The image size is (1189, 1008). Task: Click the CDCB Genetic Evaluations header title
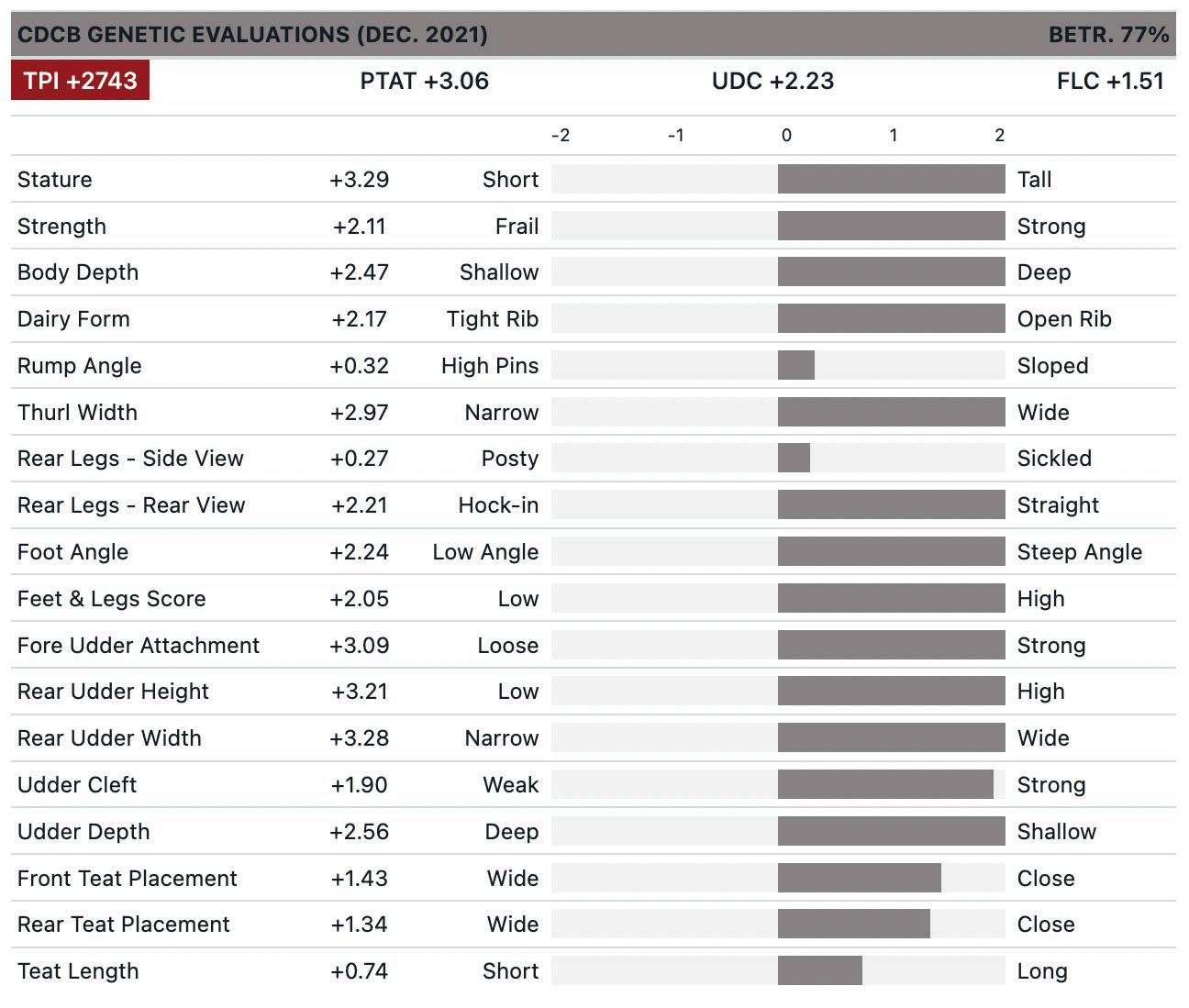[x=252, y=35]
